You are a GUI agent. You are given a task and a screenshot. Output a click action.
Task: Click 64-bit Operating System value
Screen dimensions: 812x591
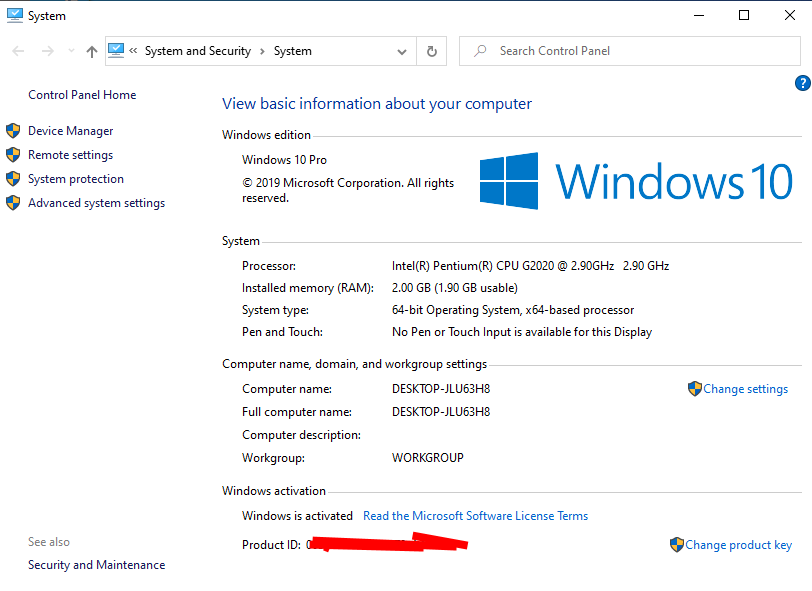(513, 310)
